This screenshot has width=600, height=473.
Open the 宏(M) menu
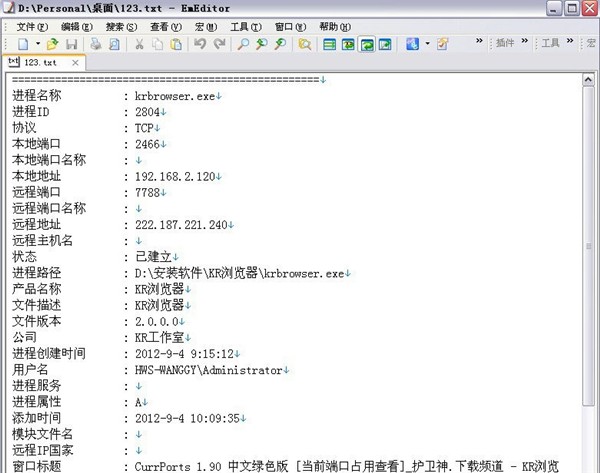[206, 27]
